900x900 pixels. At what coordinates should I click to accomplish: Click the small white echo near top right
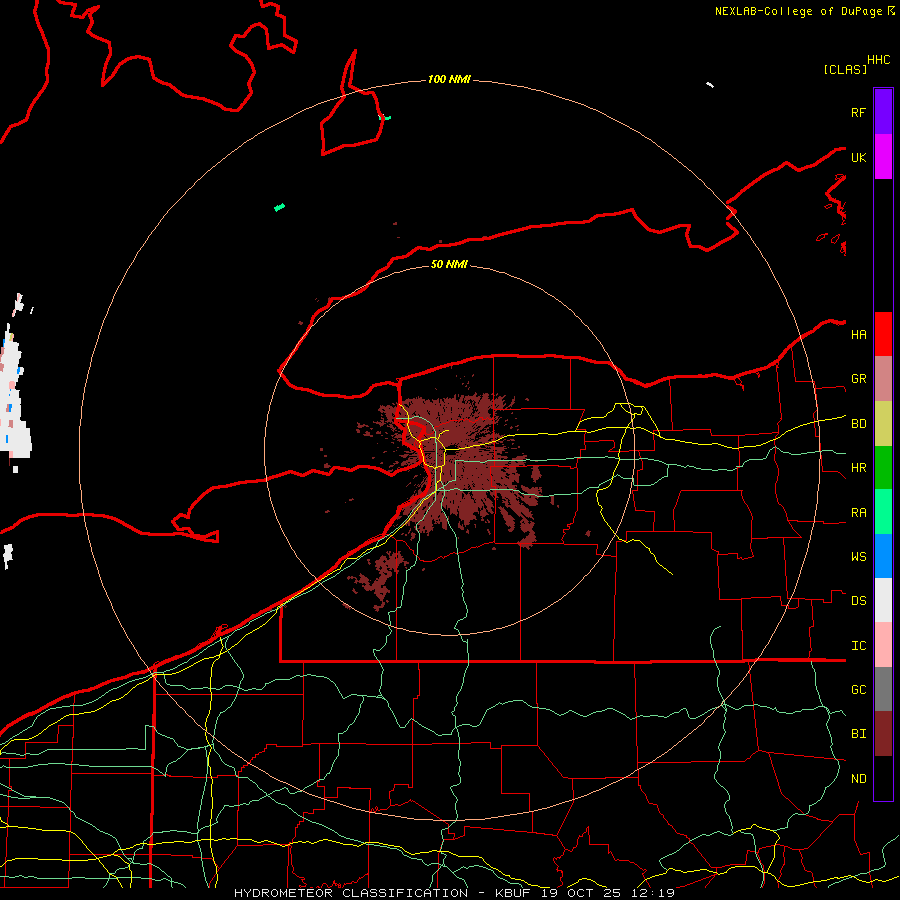(710, 85)
